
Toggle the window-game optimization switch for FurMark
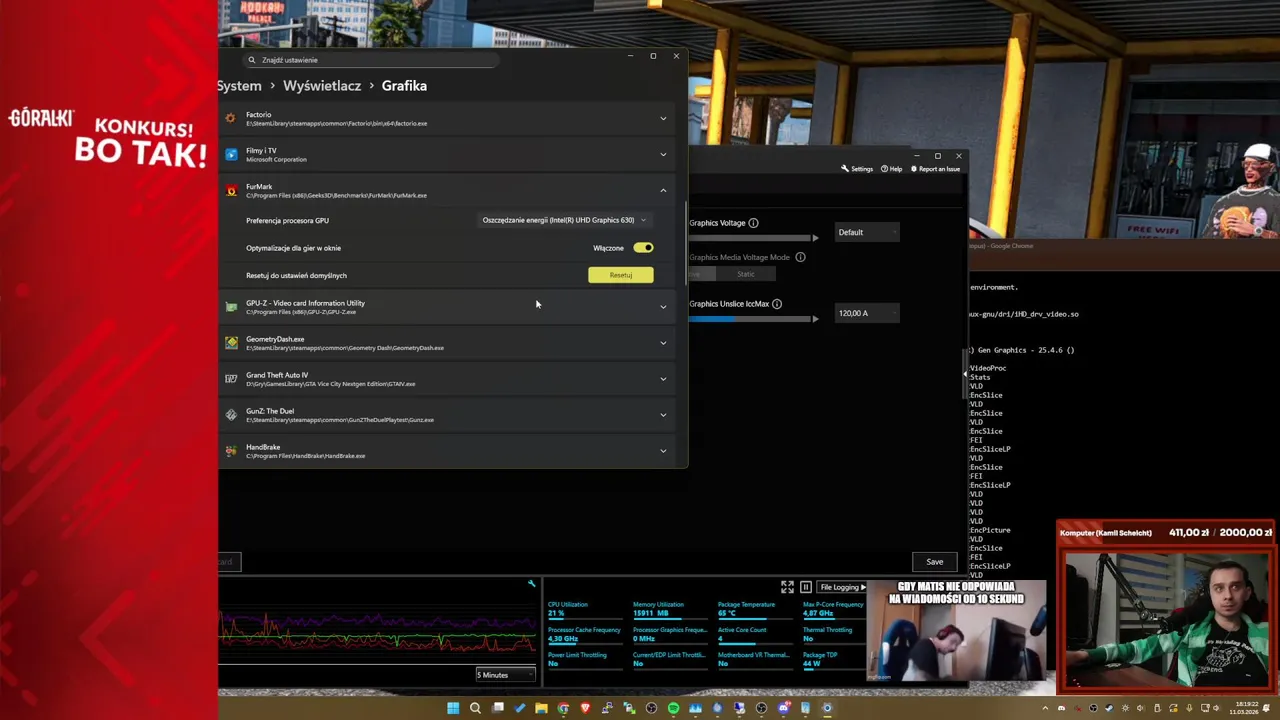coord(643,248)
